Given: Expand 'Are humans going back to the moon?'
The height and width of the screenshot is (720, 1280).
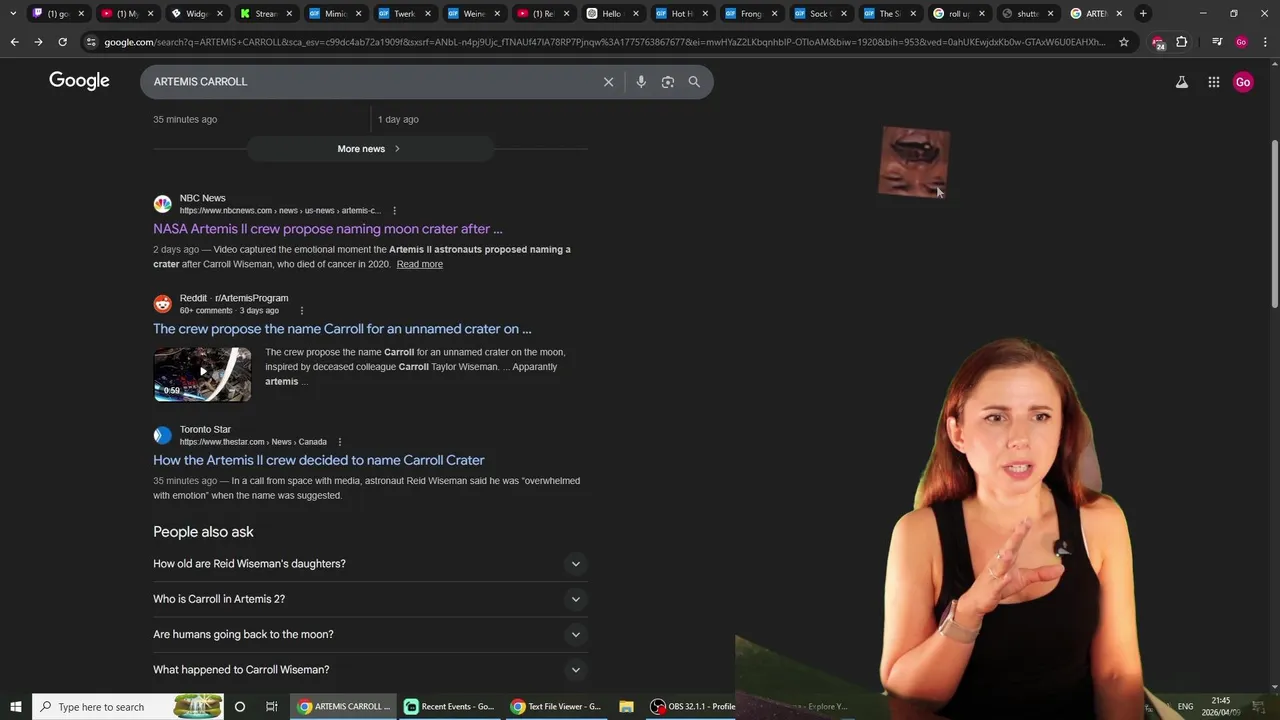Looking at the screenshot, I should pyautogui.click(x=370, y=634).
